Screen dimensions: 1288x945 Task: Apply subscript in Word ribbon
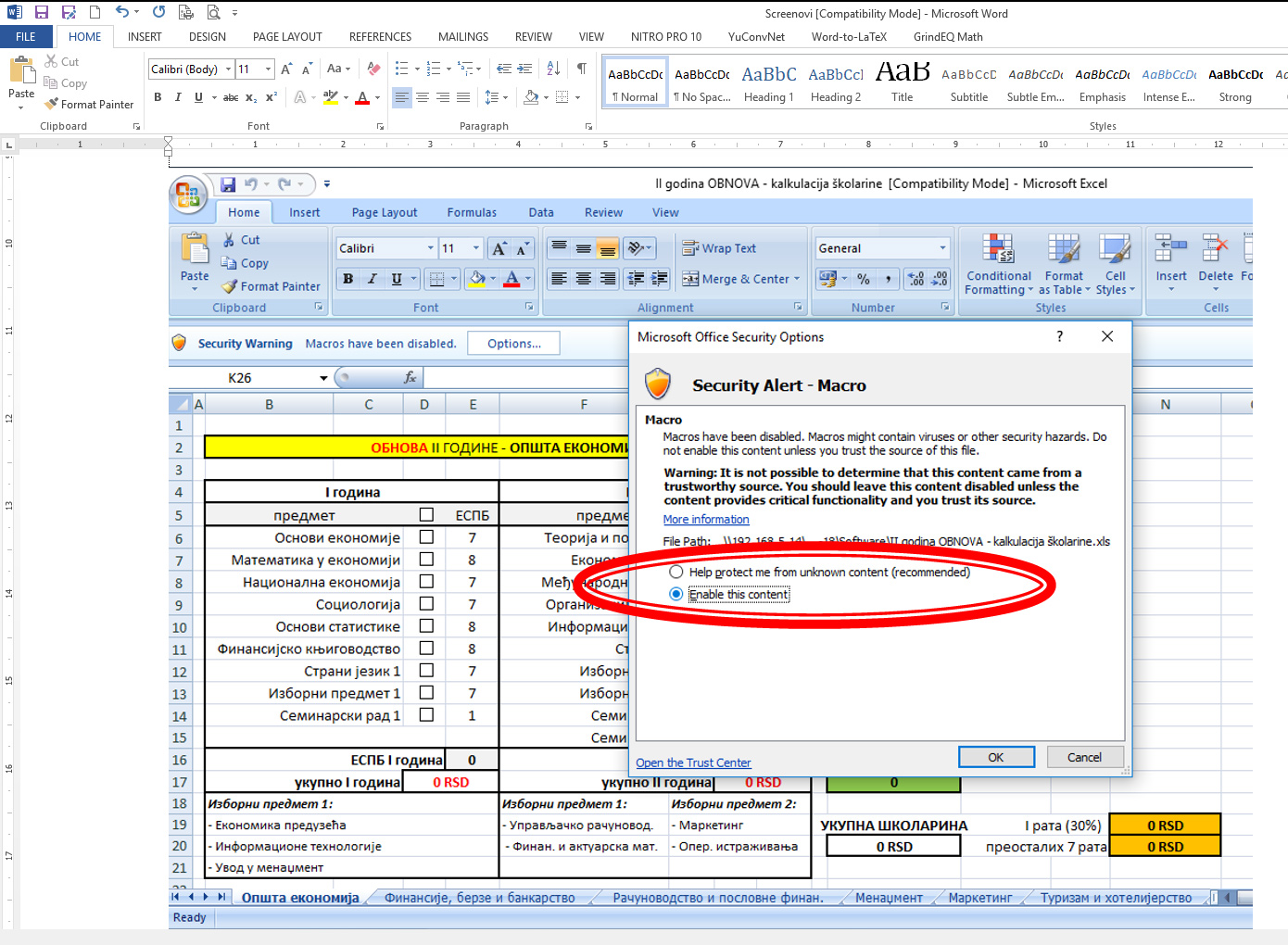[251, 97]
